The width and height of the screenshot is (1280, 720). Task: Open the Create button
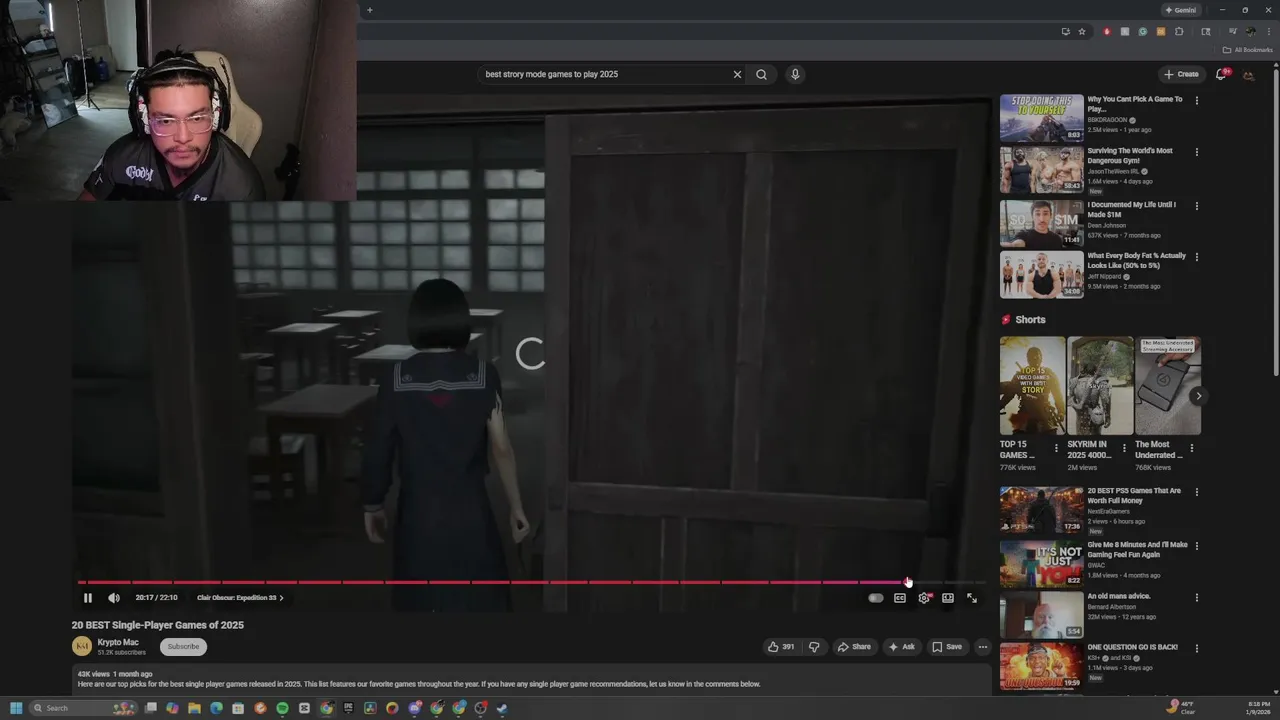point(1181,74)
